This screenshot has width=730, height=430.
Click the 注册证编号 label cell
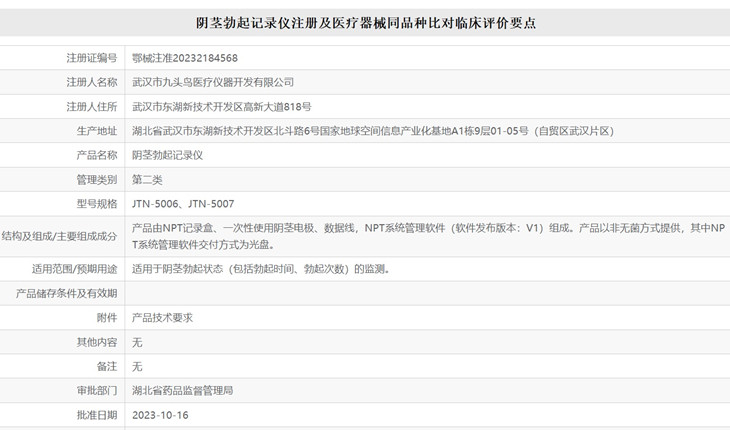(x=62, y=58)
